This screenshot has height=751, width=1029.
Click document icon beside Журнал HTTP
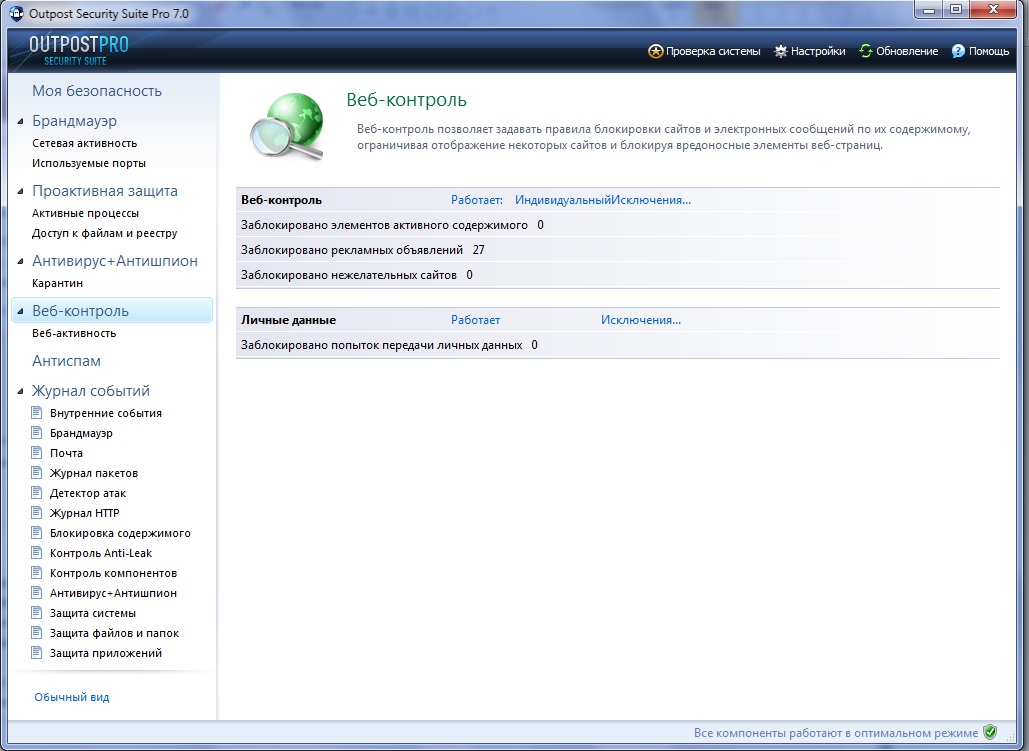37,513
